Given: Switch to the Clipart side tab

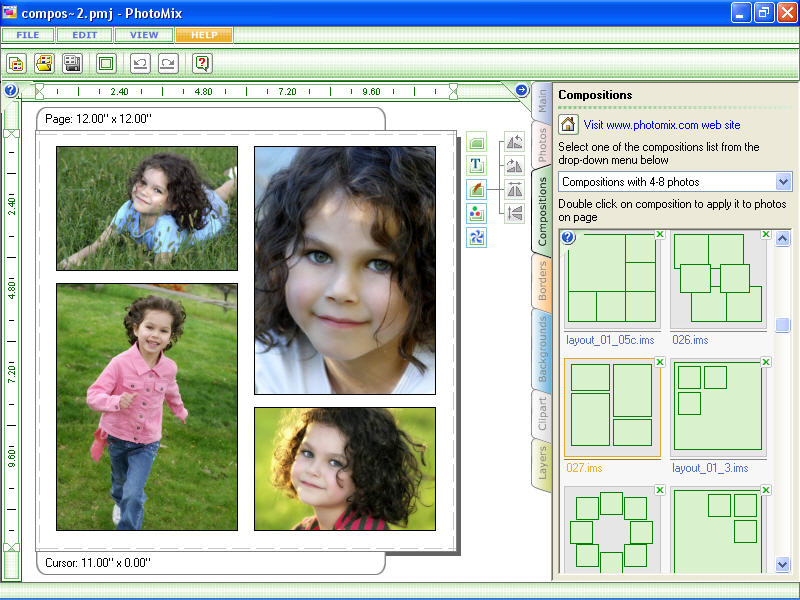Looking at the screenshot, I should point(542,413).
